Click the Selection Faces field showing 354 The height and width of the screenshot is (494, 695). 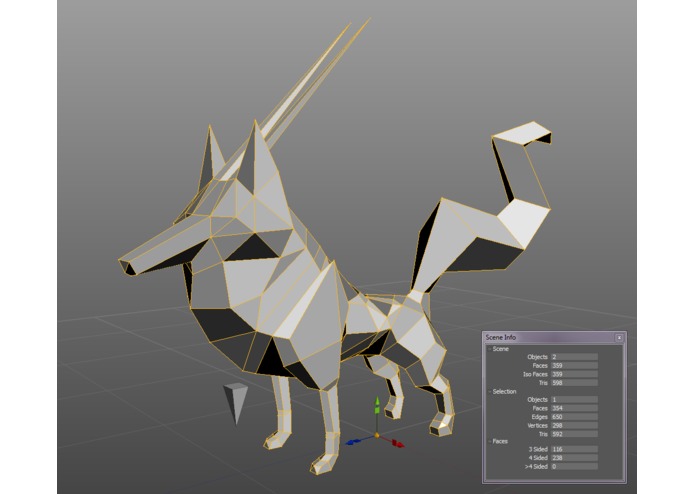(574, 408)
